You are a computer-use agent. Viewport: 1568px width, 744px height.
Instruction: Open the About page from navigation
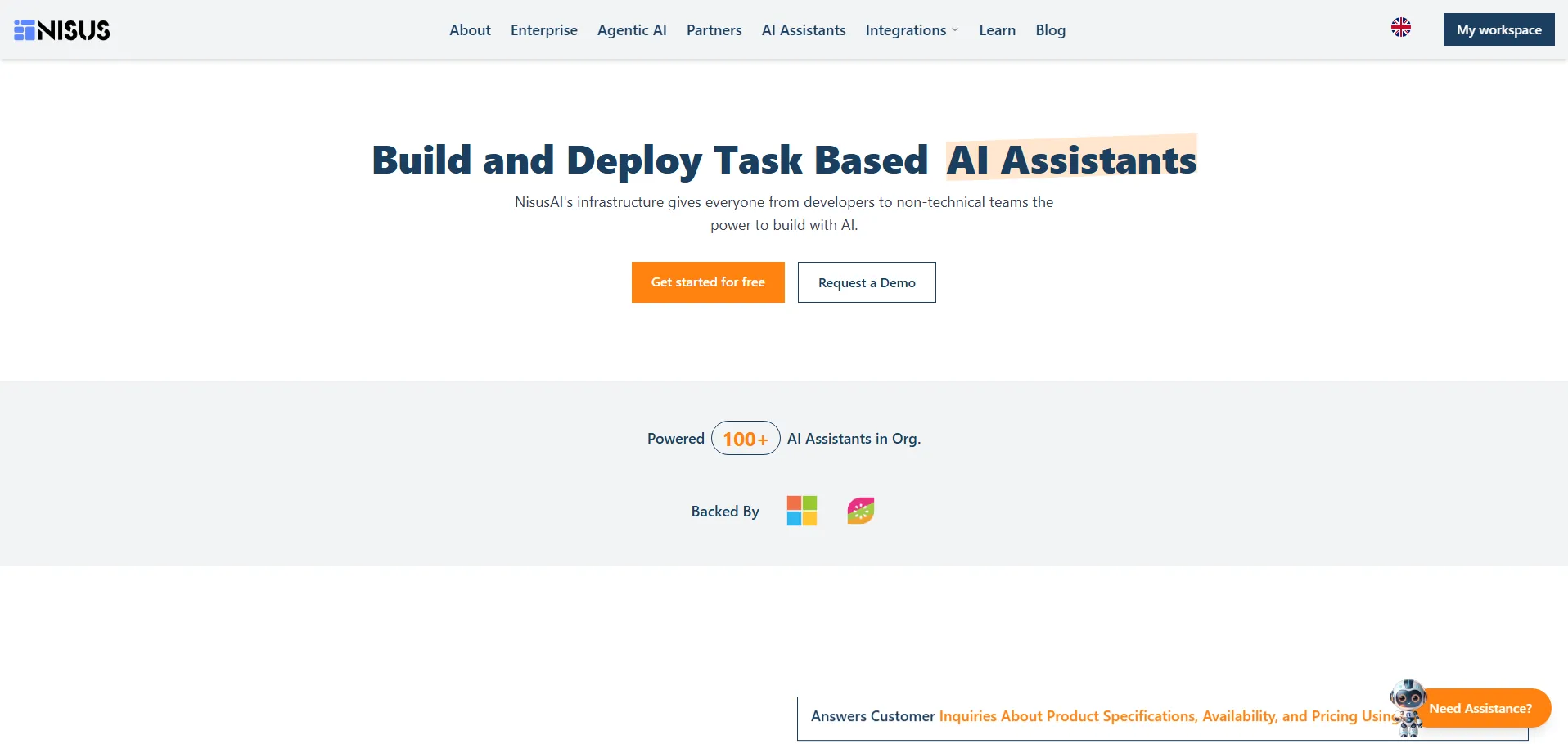point(470,30)
